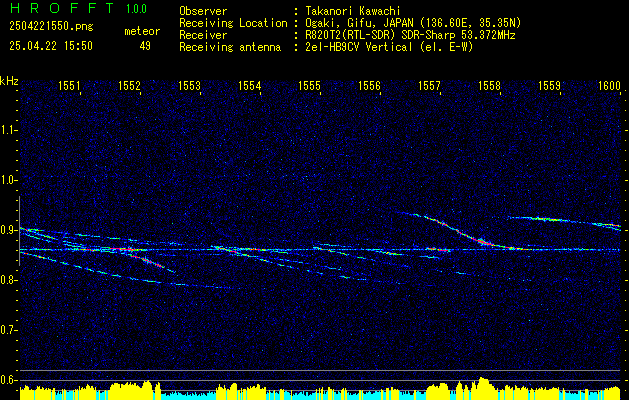Click the date stamp 25.04.22 15:50
629x400 pixels.
[51, 46]
